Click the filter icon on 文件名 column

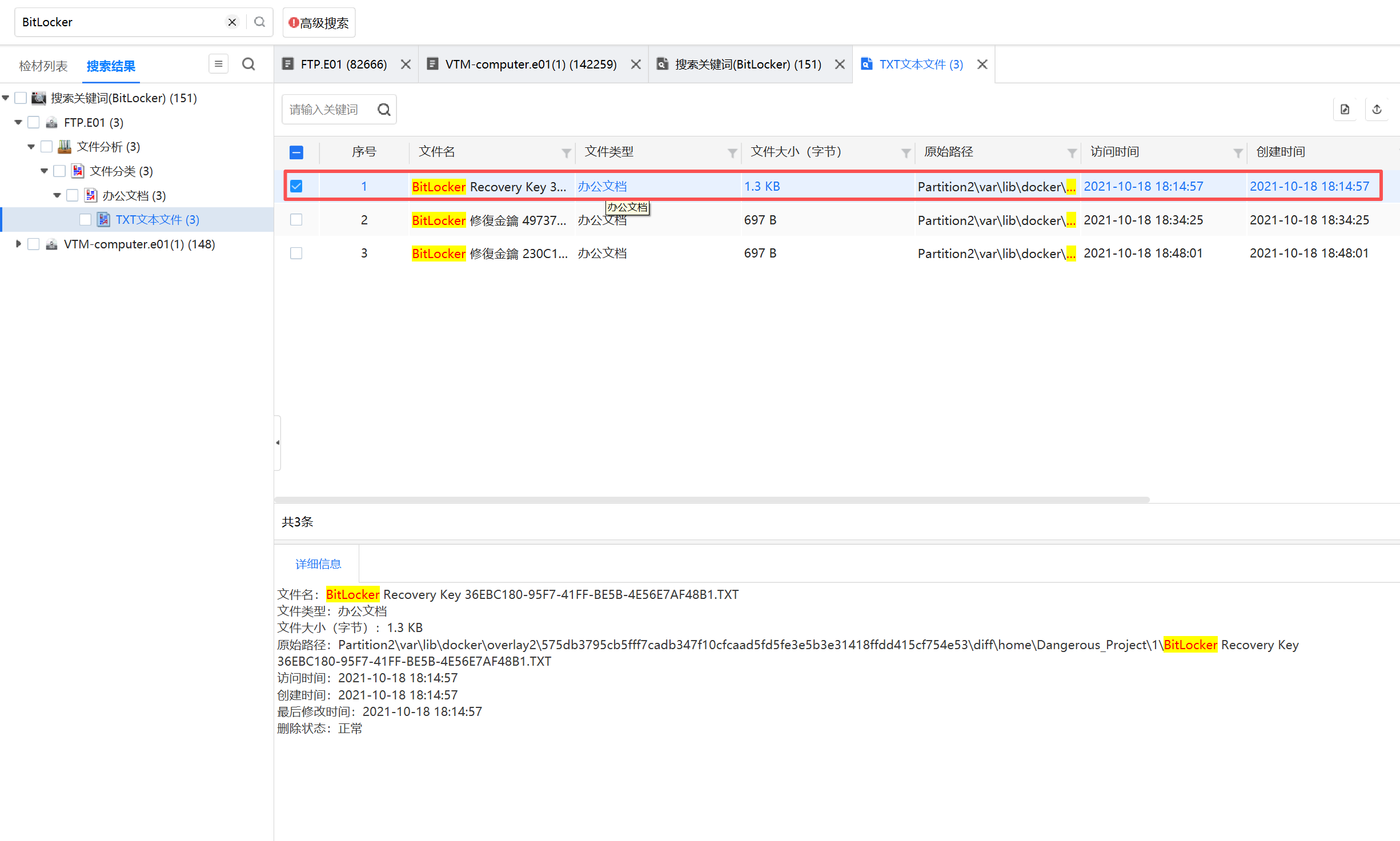566,152
